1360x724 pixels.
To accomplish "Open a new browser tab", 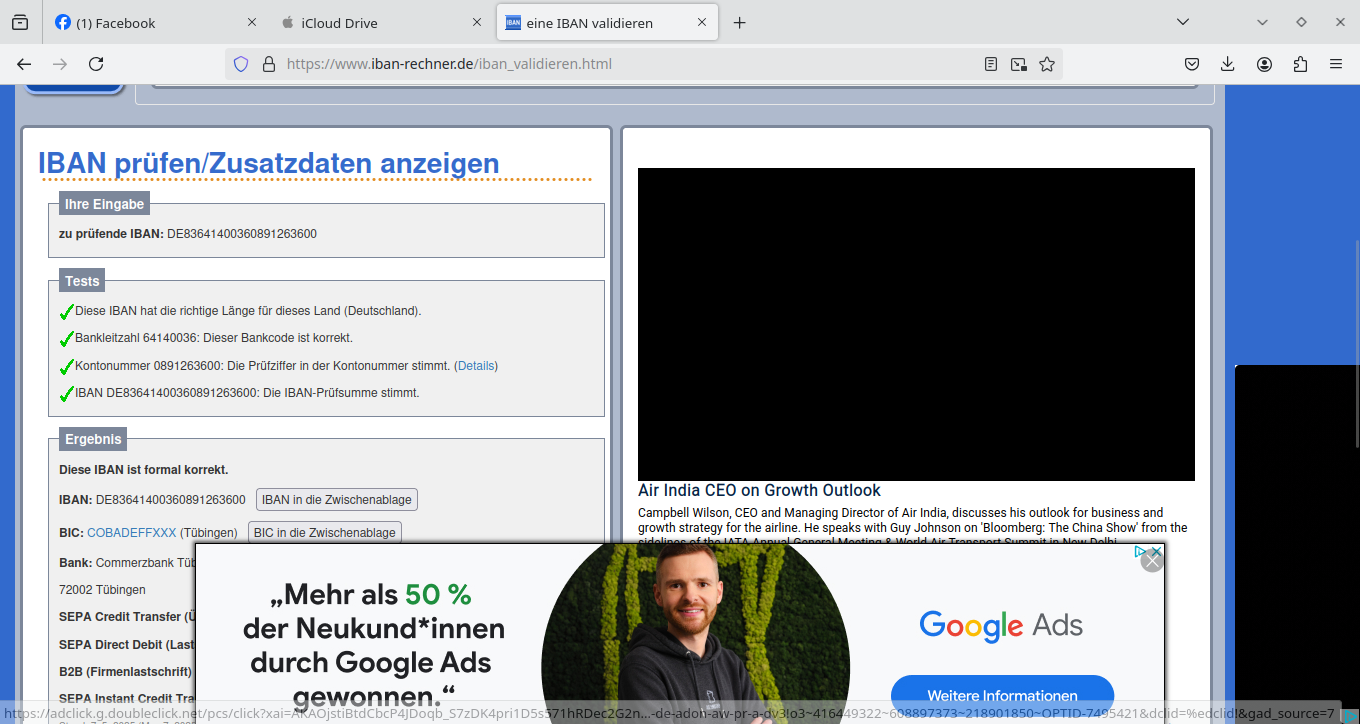I will pyautogui.click(x=739, y=22).
